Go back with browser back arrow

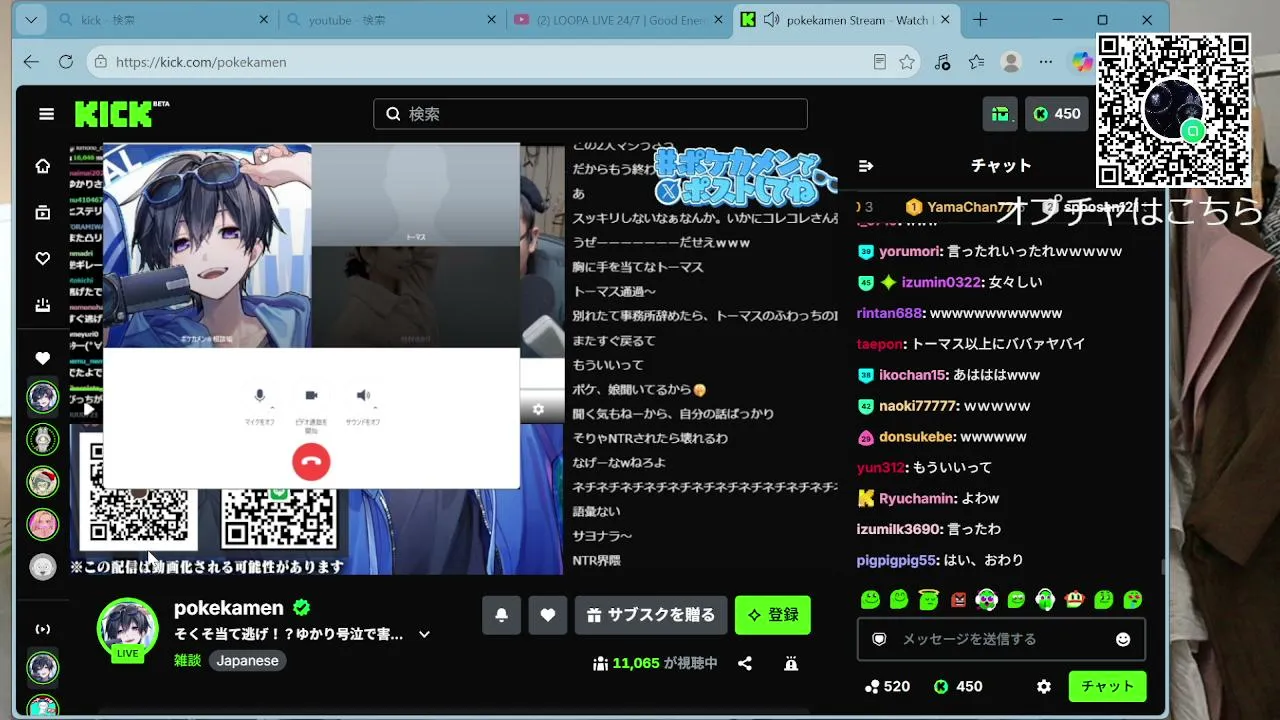[x=31, y=62]
